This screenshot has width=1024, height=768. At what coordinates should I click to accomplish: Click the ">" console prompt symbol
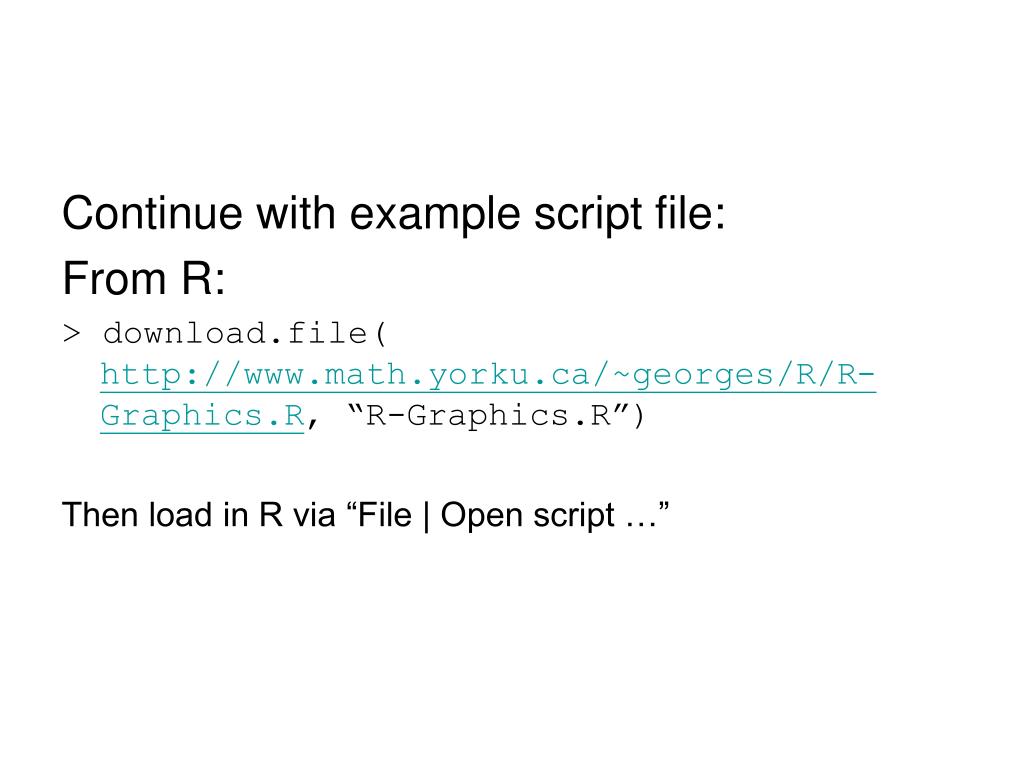tap(72, 334)
